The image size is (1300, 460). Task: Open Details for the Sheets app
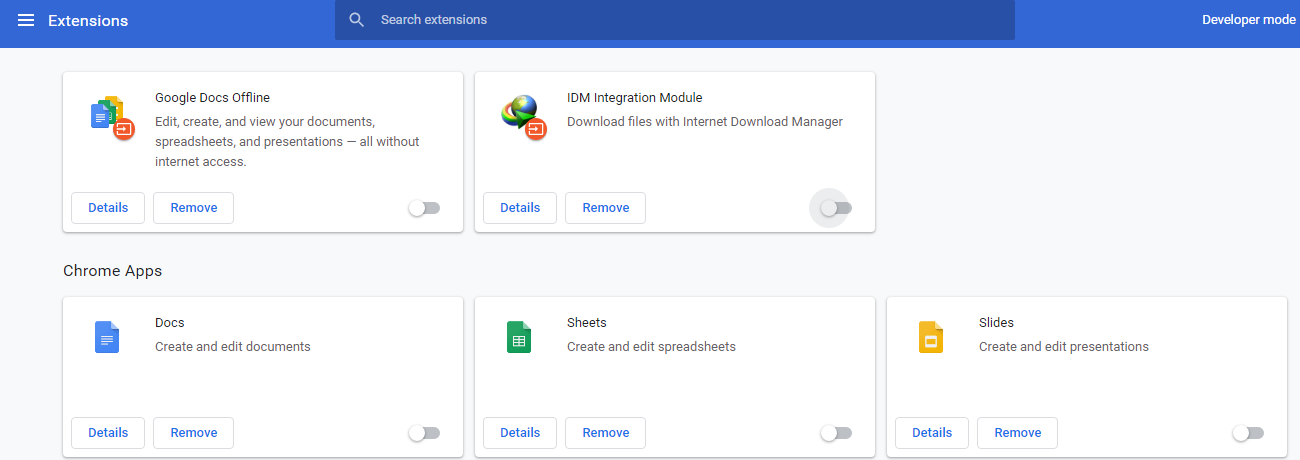point(520,433)
